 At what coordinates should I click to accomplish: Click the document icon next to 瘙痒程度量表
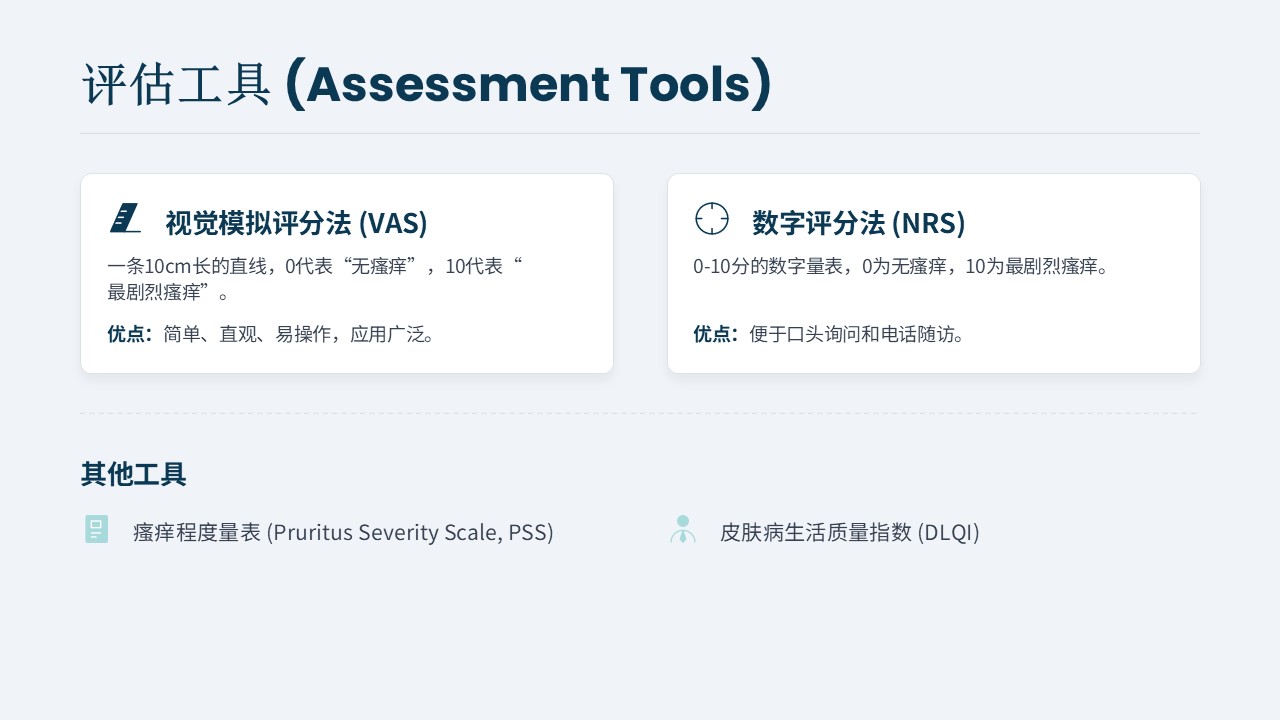click(x=96, y=530)
